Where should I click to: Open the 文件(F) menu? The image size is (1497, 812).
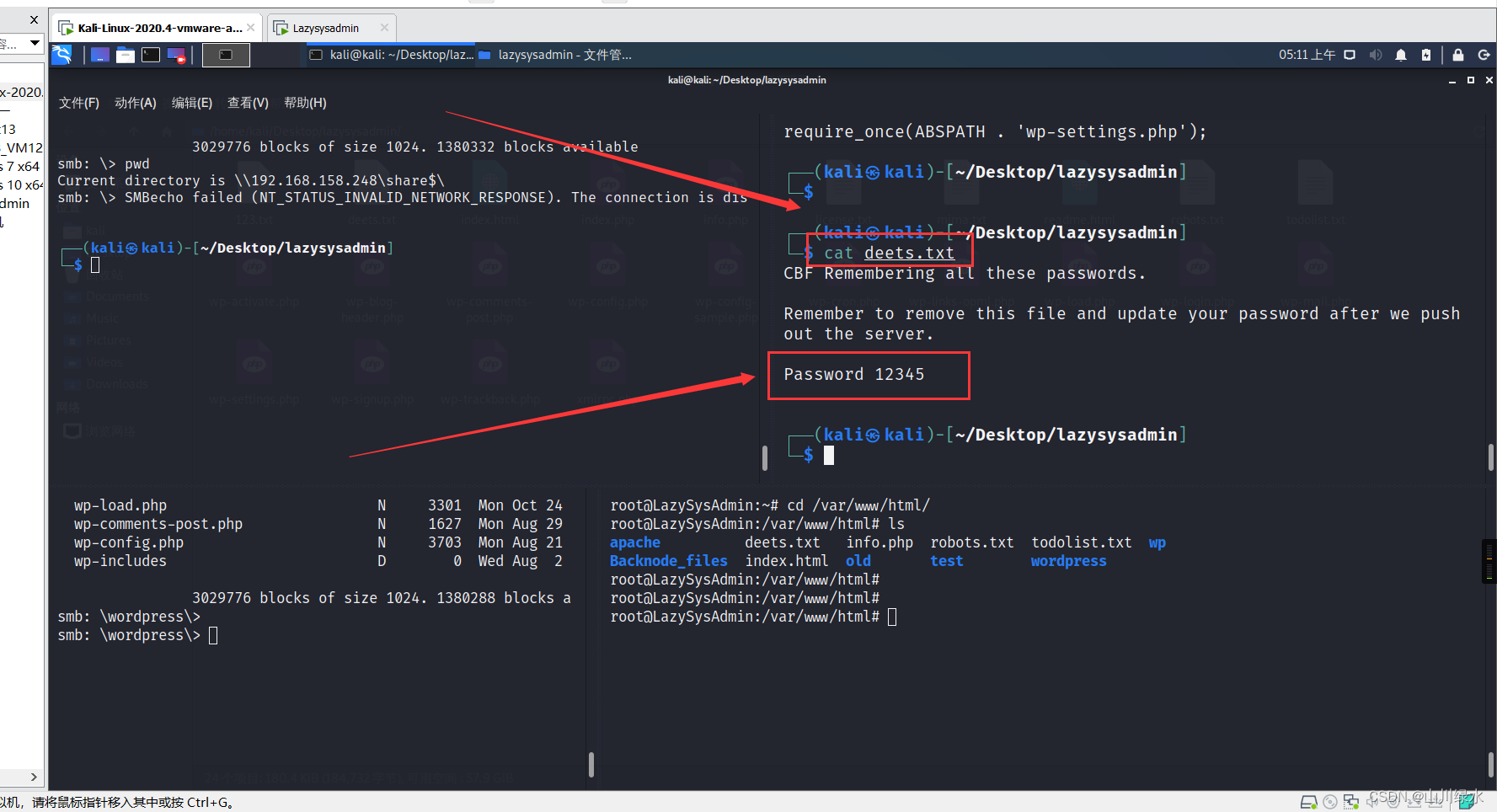pos(78,103)
